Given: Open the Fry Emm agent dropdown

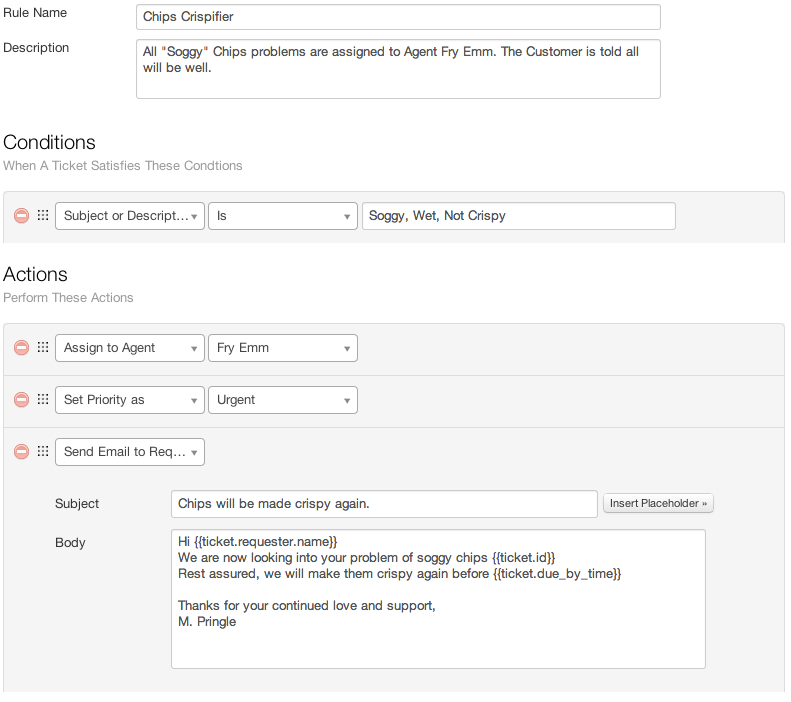Looking at the screenshot, I should (x=282, y=348).
